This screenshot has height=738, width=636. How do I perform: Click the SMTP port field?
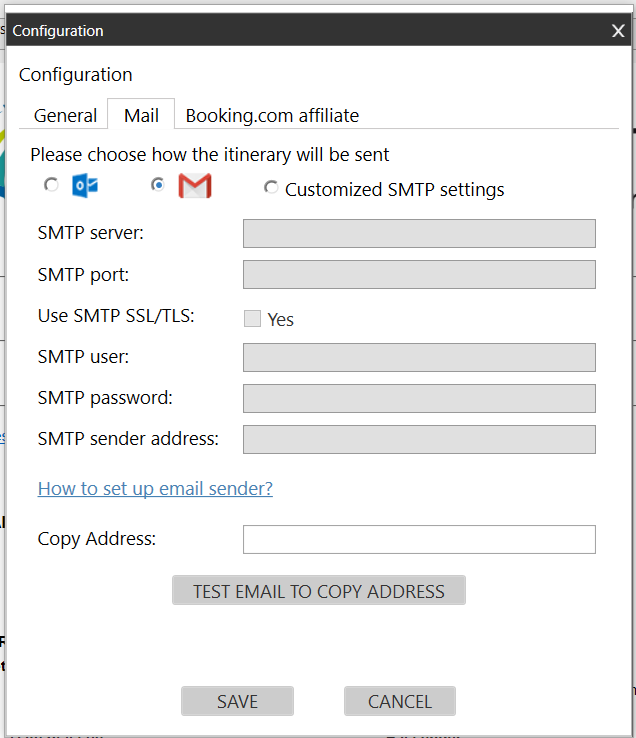419,275
